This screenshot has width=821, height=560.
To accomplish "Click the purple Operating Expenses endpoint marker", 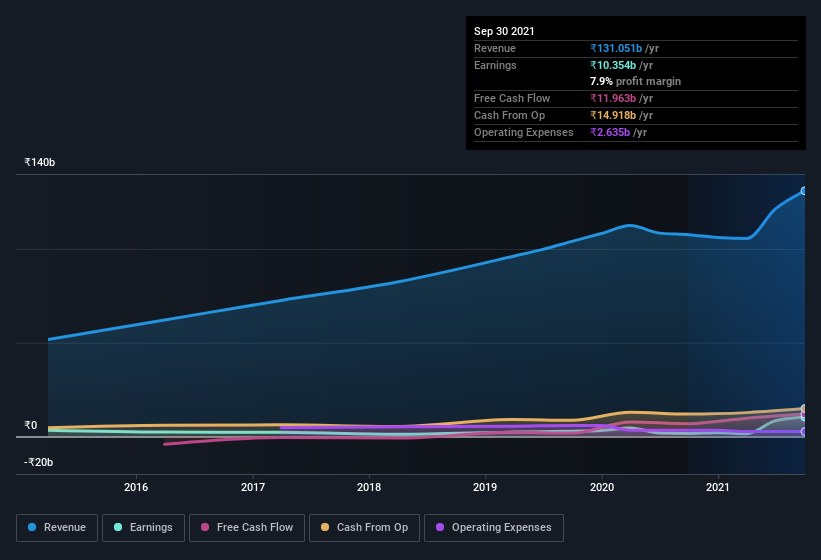I will 803,432.
